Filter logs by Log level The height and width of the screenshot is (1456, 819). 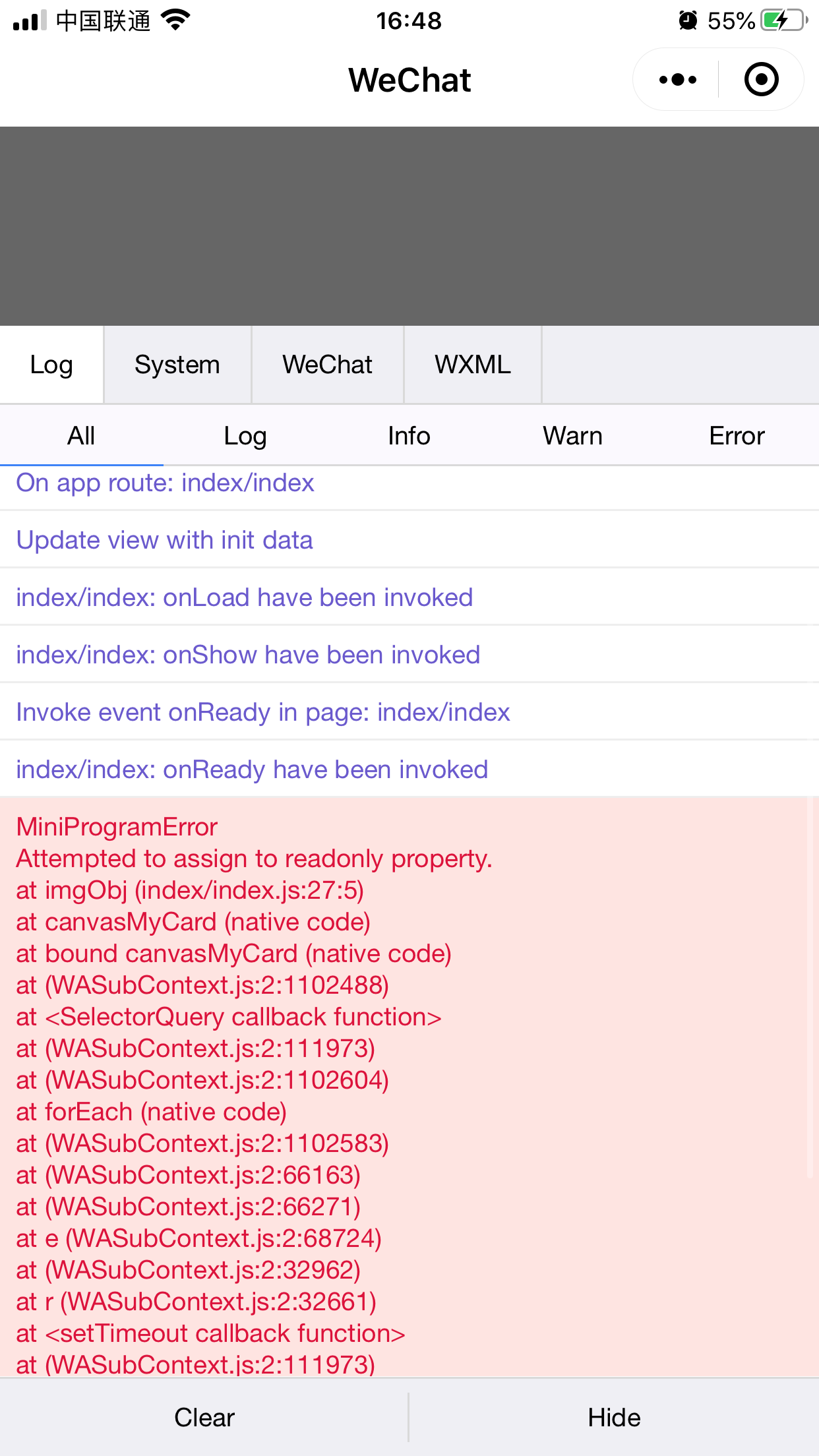pos(245,436)
